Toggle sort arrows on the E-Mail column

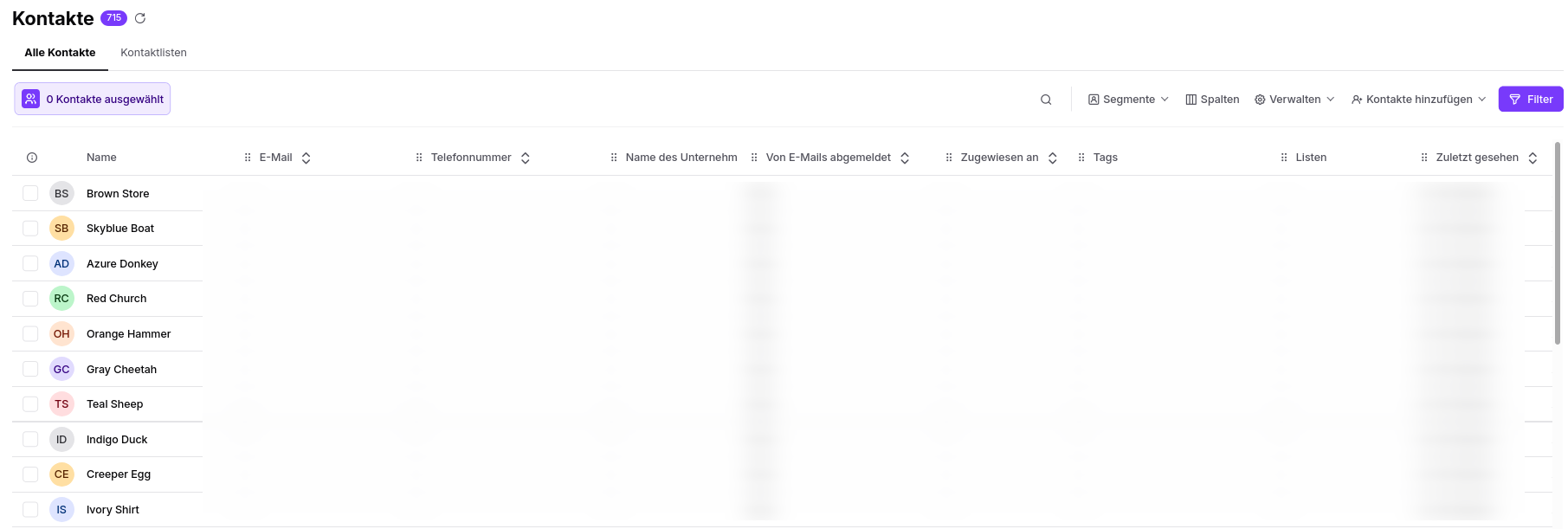click(307, 158)
